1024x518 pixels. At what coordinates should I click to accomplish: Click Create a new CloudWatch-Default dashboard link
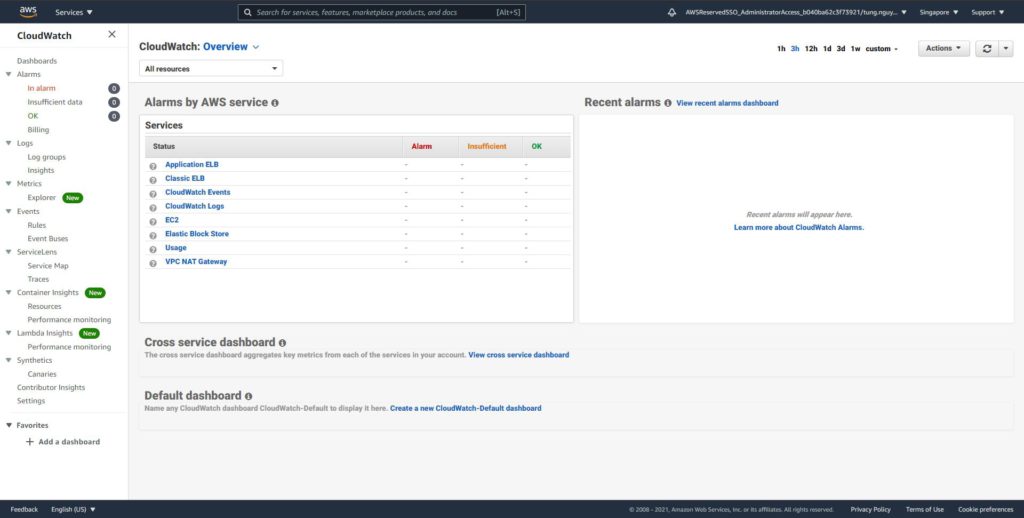(x=465, y=408)
